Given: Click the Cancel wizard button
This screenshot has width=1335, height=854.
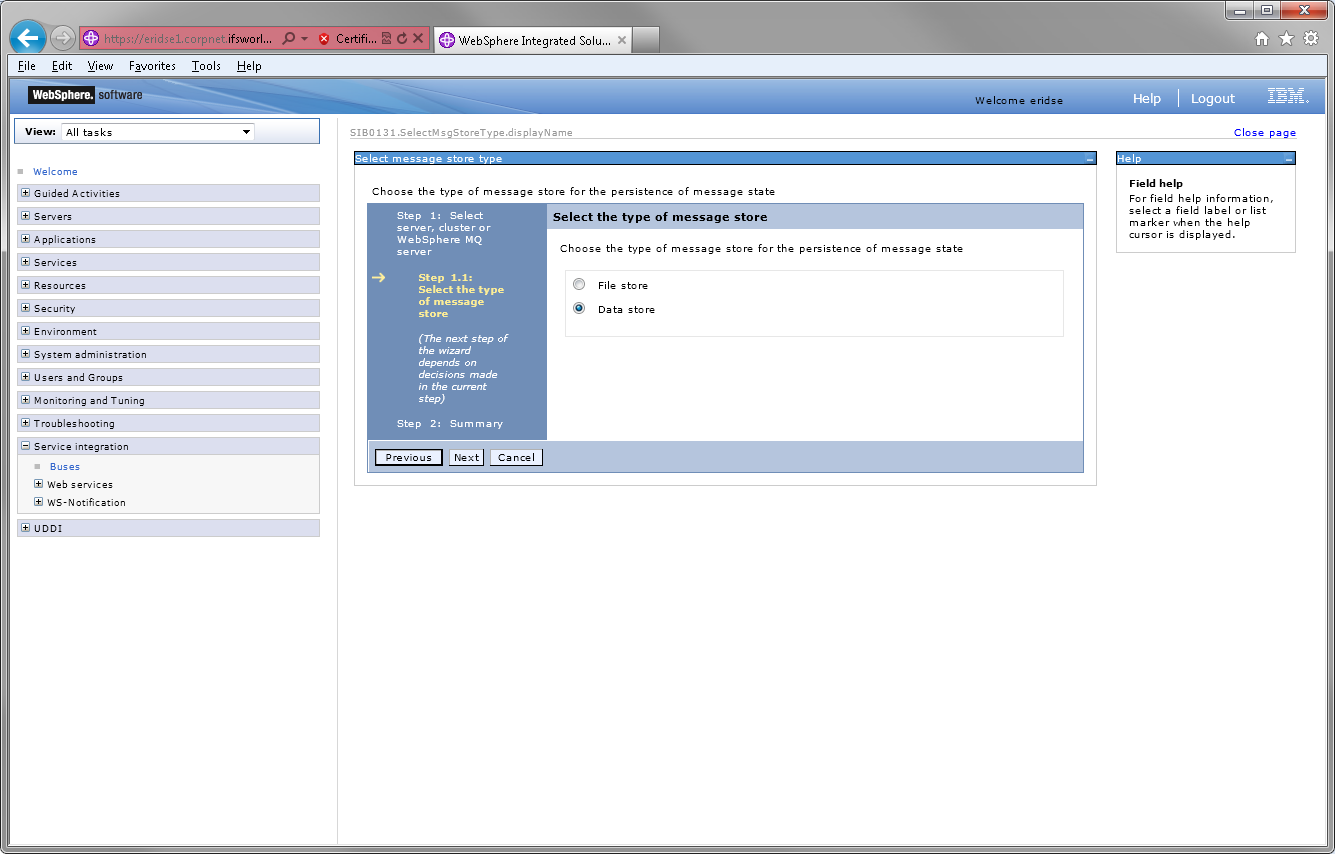Looking at the screenshot, I should [516, 457].
